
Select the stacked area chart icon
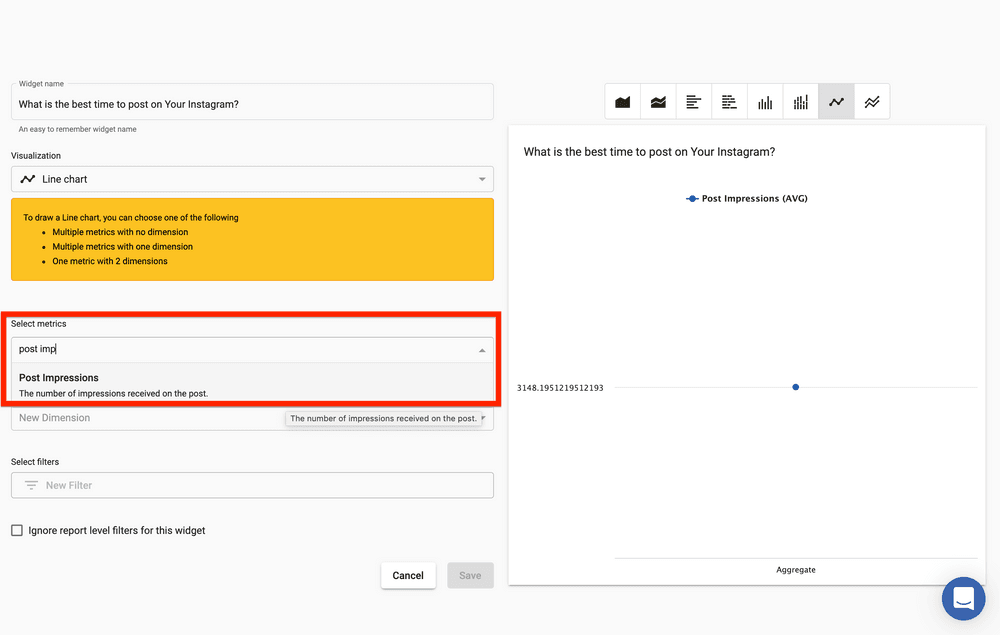(658, 102)
